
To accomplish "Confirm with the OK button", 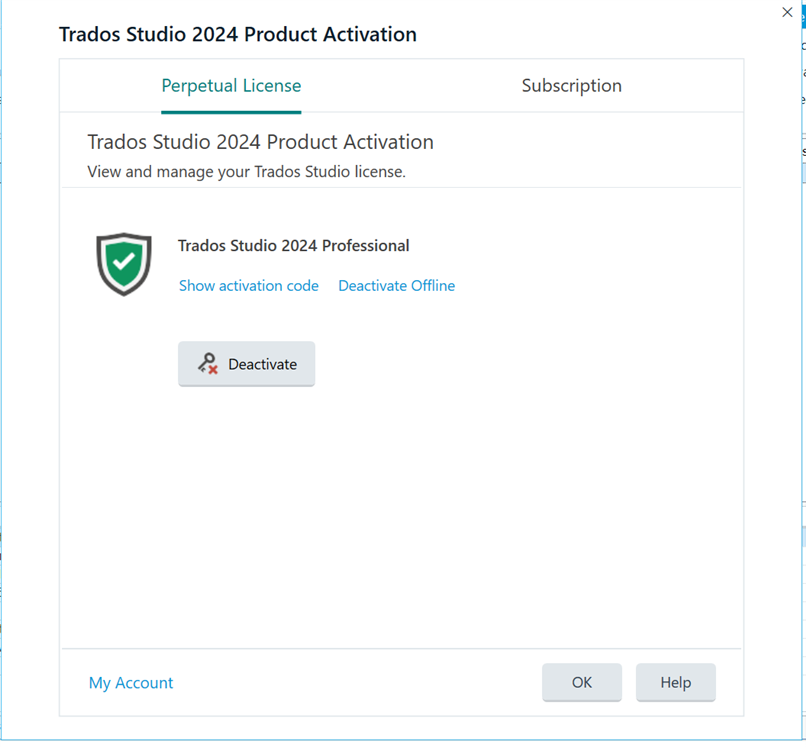I will [582, 682].
